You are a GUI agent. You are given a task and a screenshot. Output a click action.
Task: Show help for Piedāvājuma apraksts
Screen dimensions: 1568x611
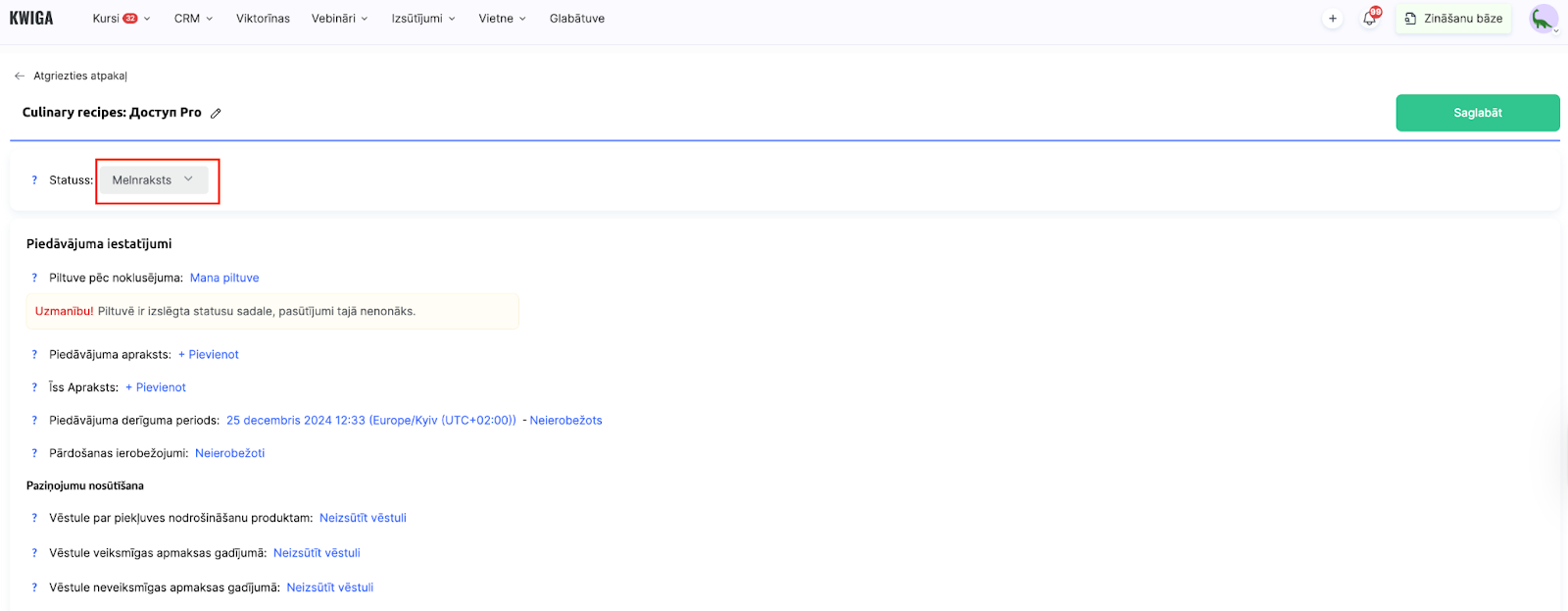click(x=34, y=355)
